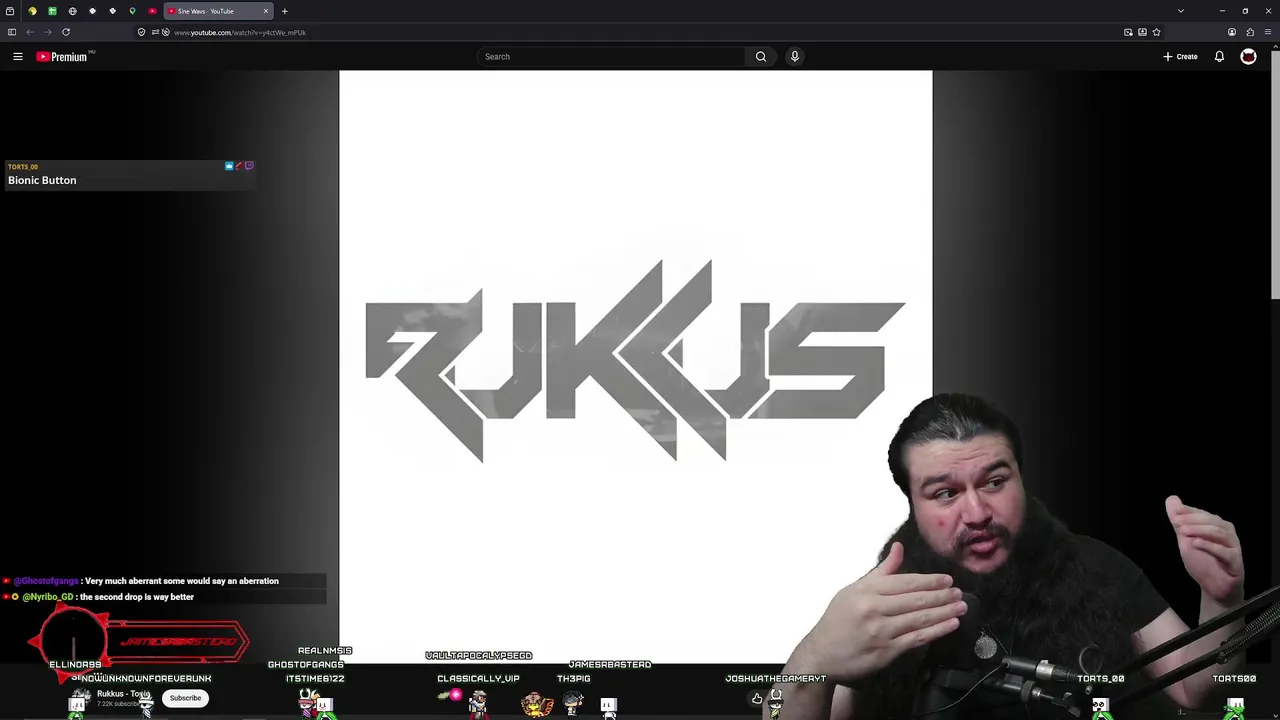Open the browser application menu

pos(1268,32)
